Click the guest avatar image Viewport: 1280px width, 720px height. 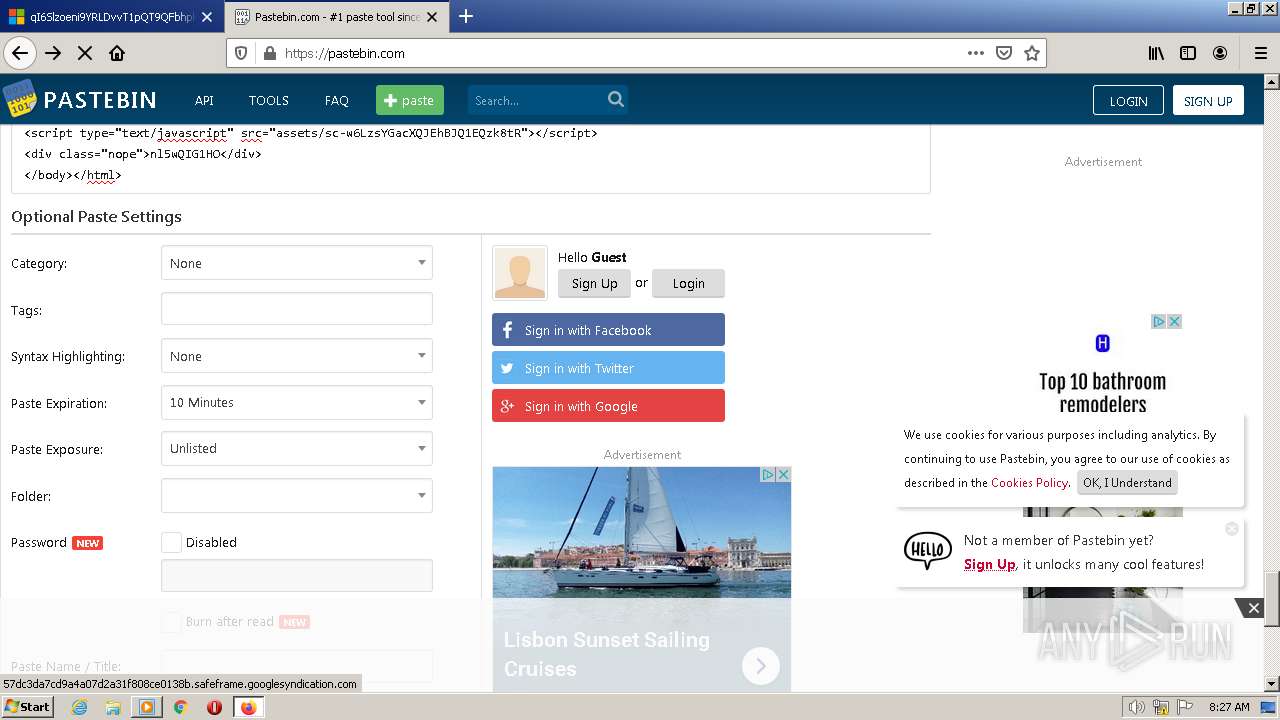520,273
